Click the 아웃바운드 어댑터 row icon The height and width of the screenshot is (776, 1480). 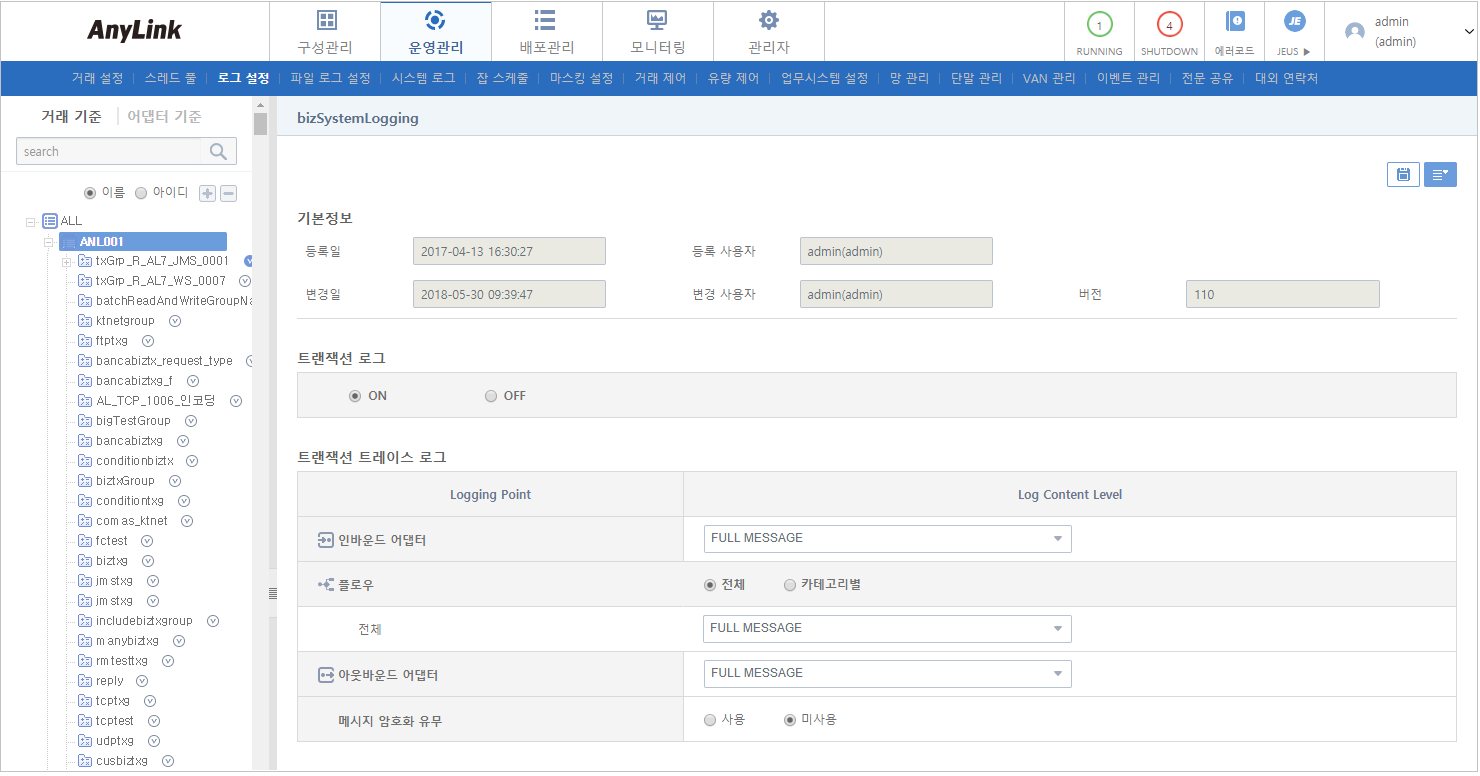[x=325, y=675]
